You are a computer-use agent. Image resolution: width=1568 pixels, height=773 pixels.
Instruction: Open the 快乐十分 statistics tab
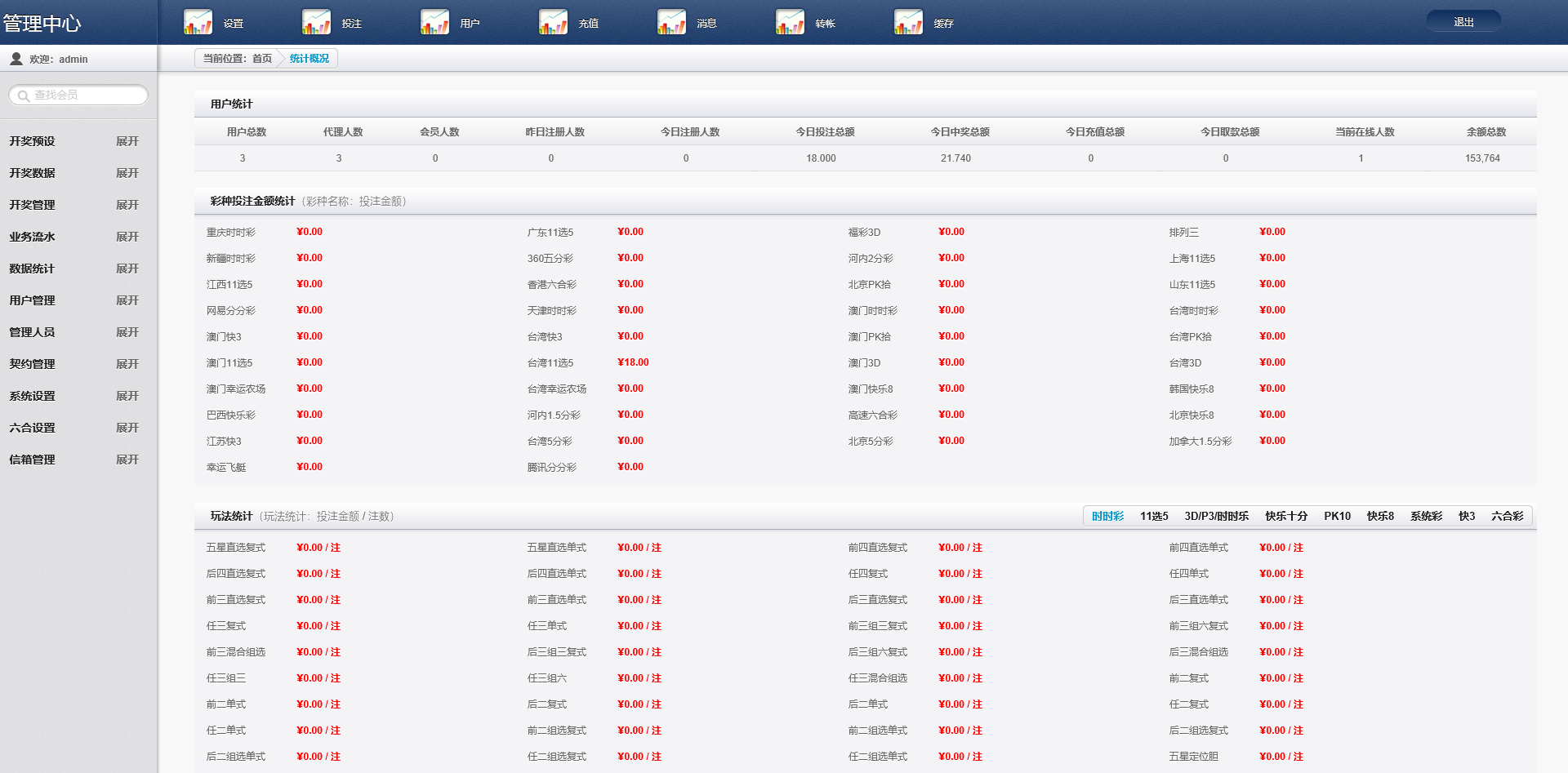(1286, 516)
